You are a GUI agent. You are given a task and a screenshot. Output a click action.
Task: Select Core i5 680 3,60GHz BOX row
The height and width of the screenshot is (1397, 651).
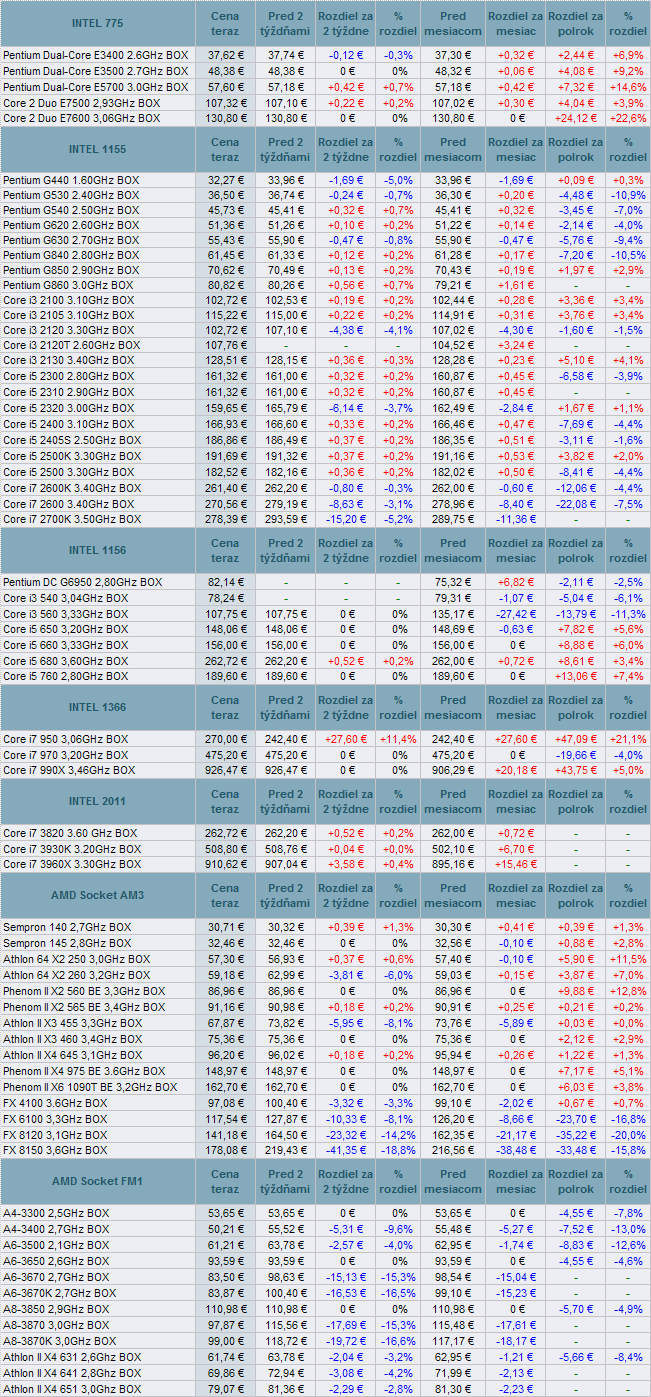[x=325, y=660]
